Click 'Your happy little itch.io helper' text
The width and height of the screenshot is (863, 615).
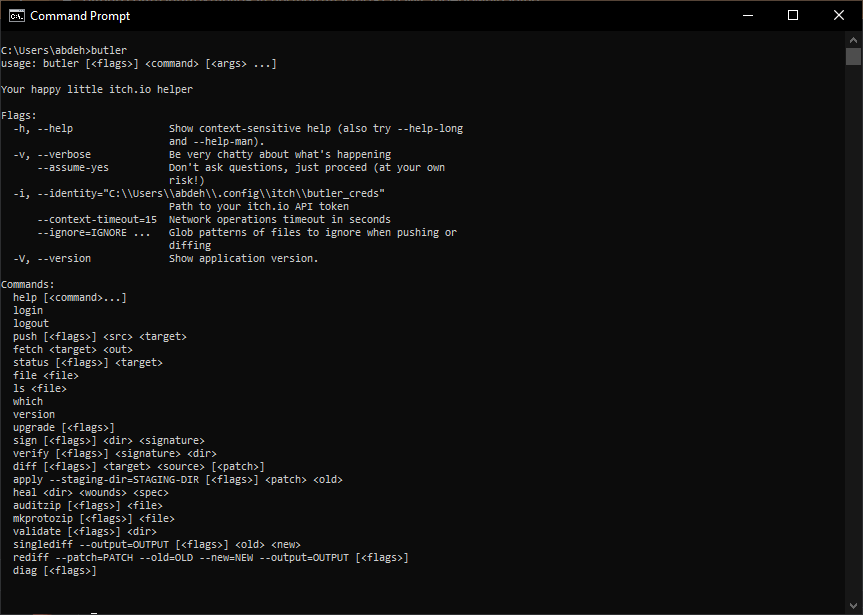click(x=97, y=89)
